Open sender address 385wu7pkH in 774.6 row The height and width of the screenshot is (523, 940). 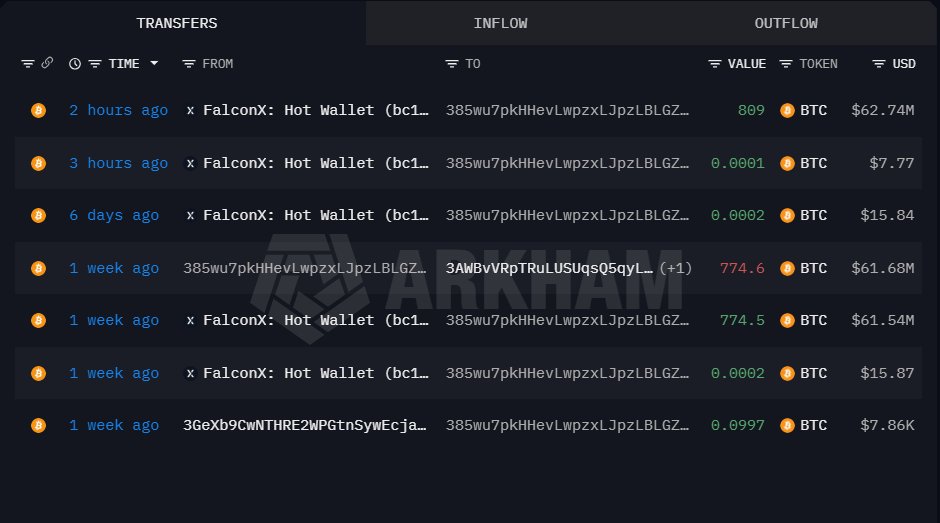pos(305,268)
